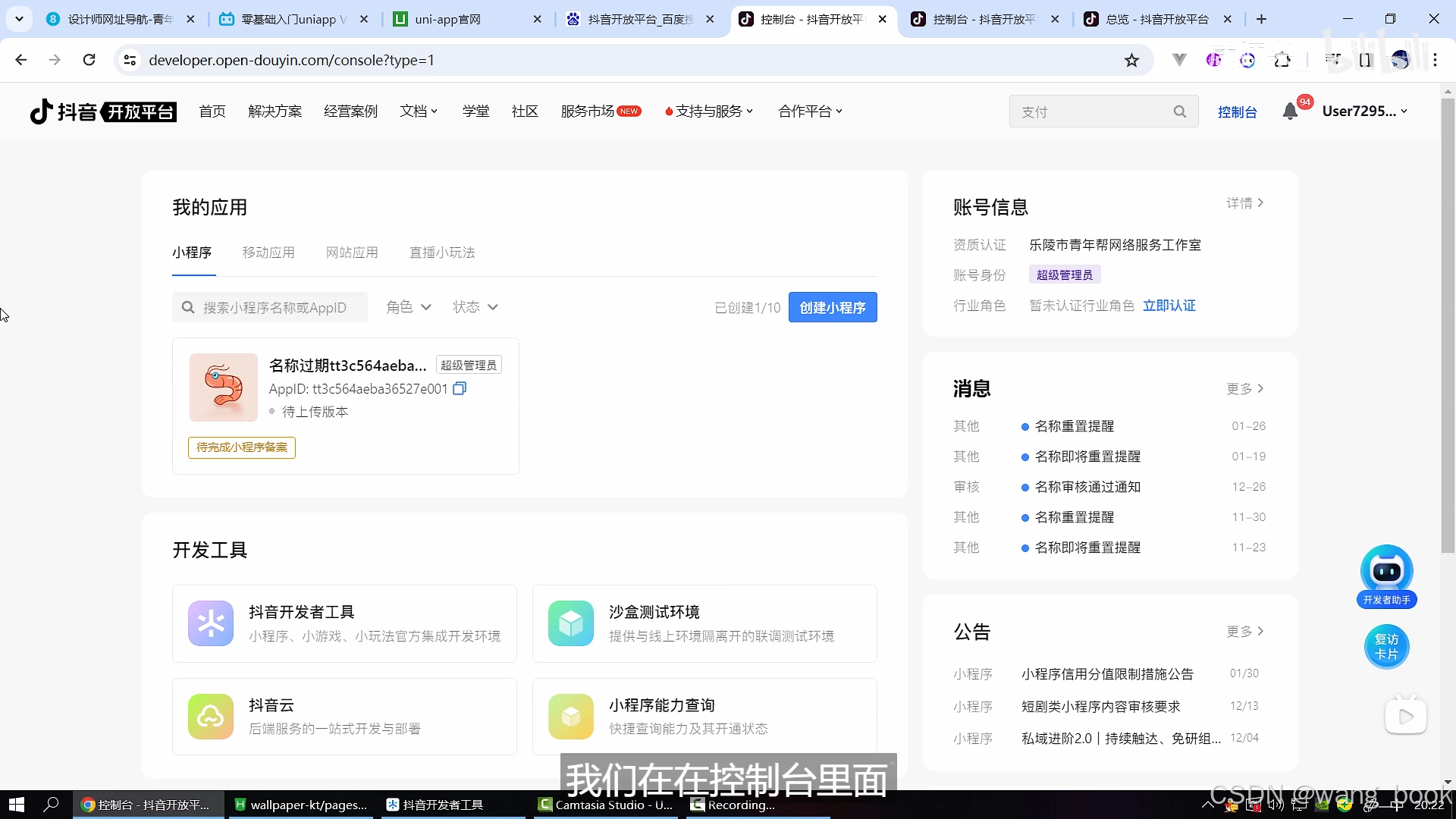Expand the 角色 filter dropdown
The image size is (1456, 819).
click(409, 307)
